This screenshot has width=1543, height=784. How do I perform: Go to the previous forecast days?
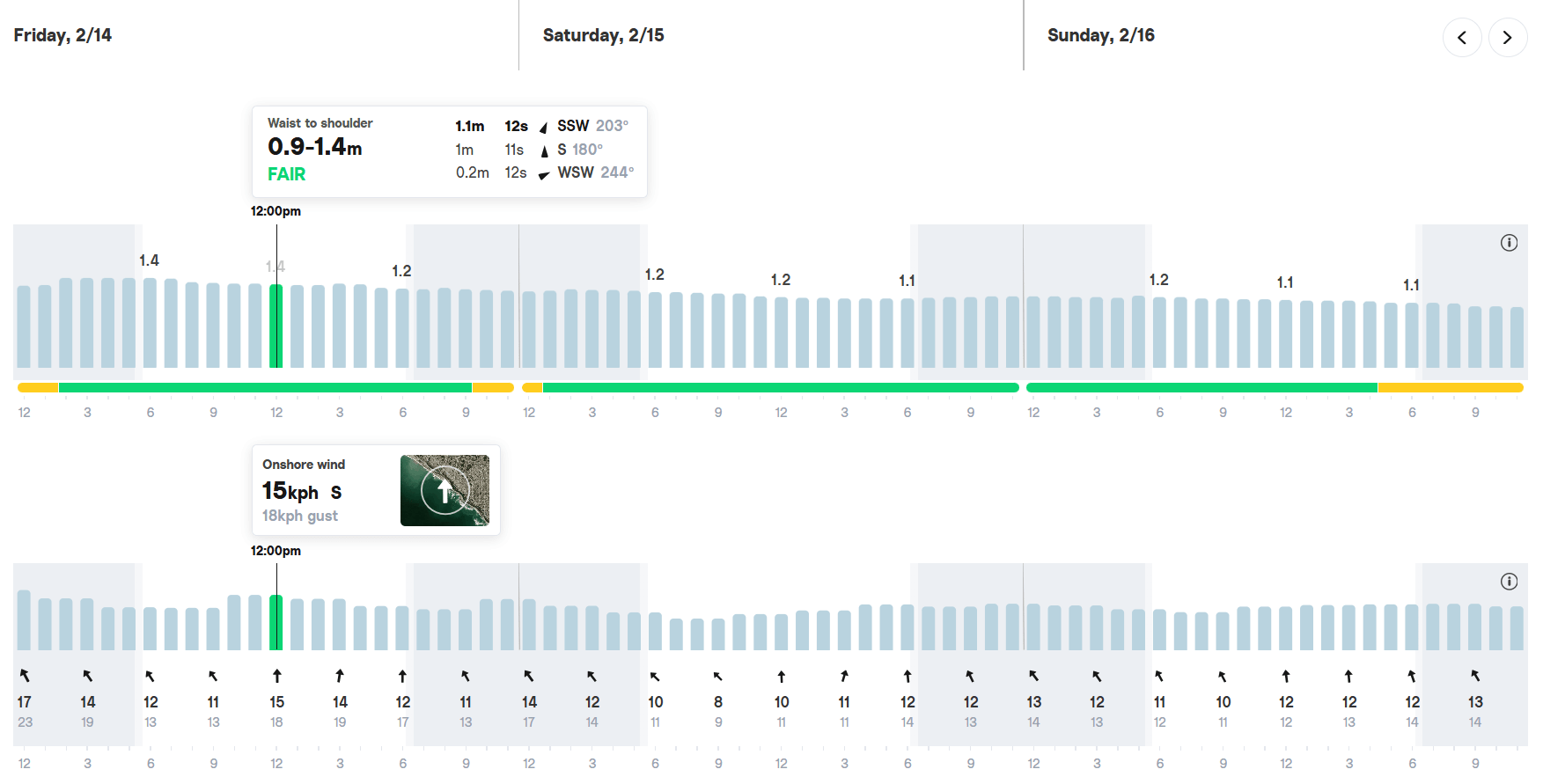[x=1462, y=38]
